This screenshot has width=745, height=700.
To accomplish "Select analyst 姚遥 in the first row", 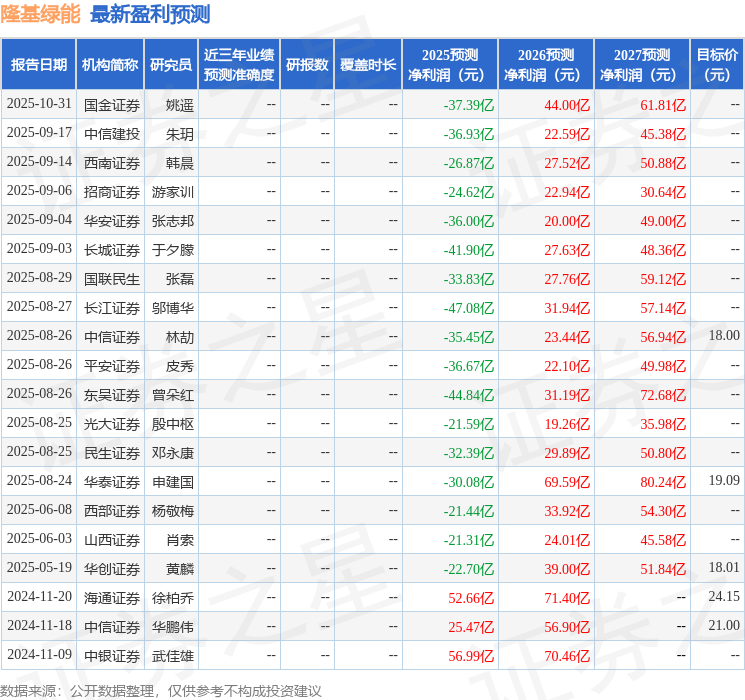I will [180, 104].
